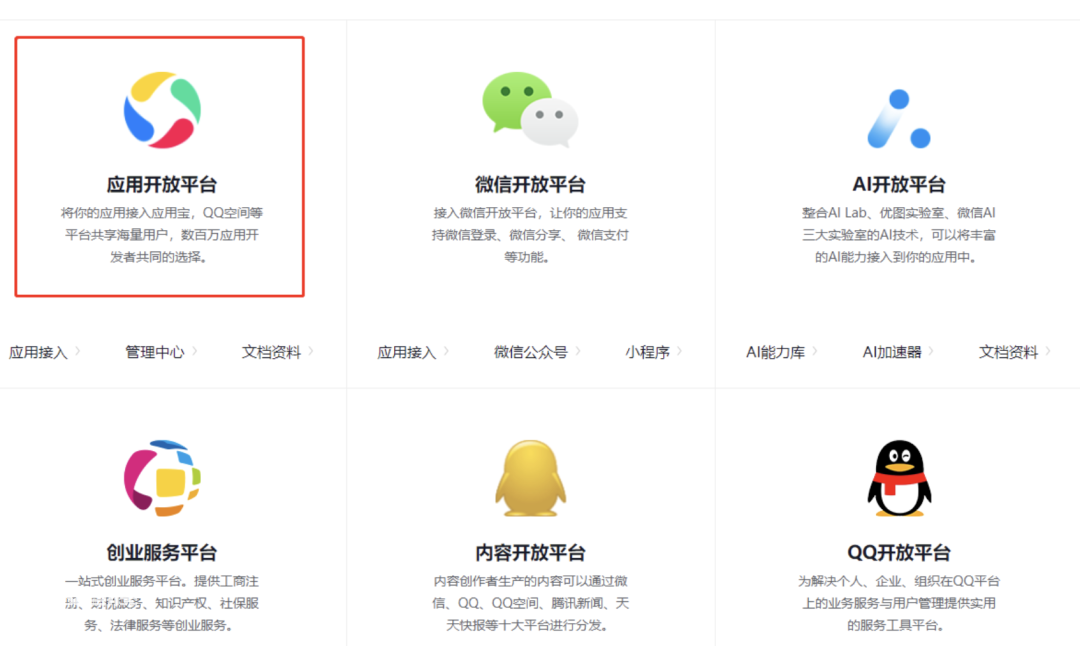The image size is (1080, 646).
Task: Open 文档资料 under 应用开放平台
Action: (x=271, y=353)
